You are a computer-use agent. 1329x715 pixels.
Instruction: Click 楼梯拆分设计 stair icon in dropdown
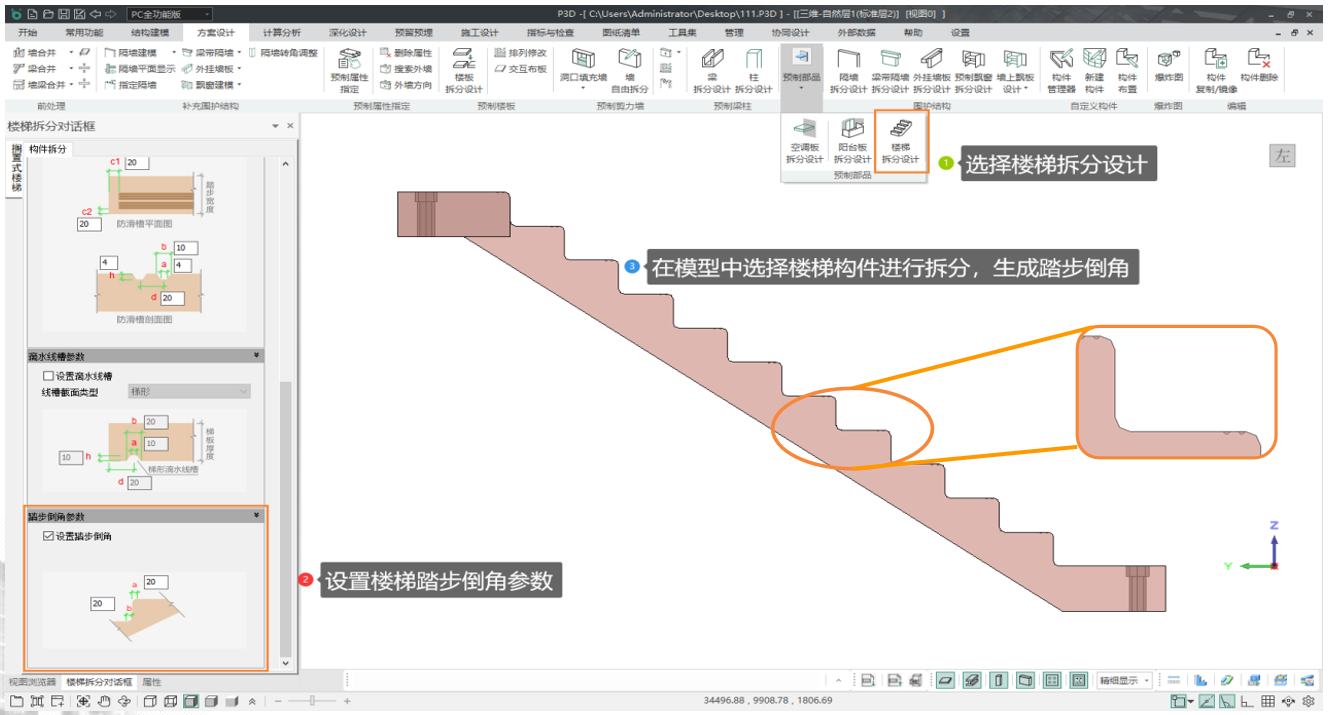click(x=900, y=129)
